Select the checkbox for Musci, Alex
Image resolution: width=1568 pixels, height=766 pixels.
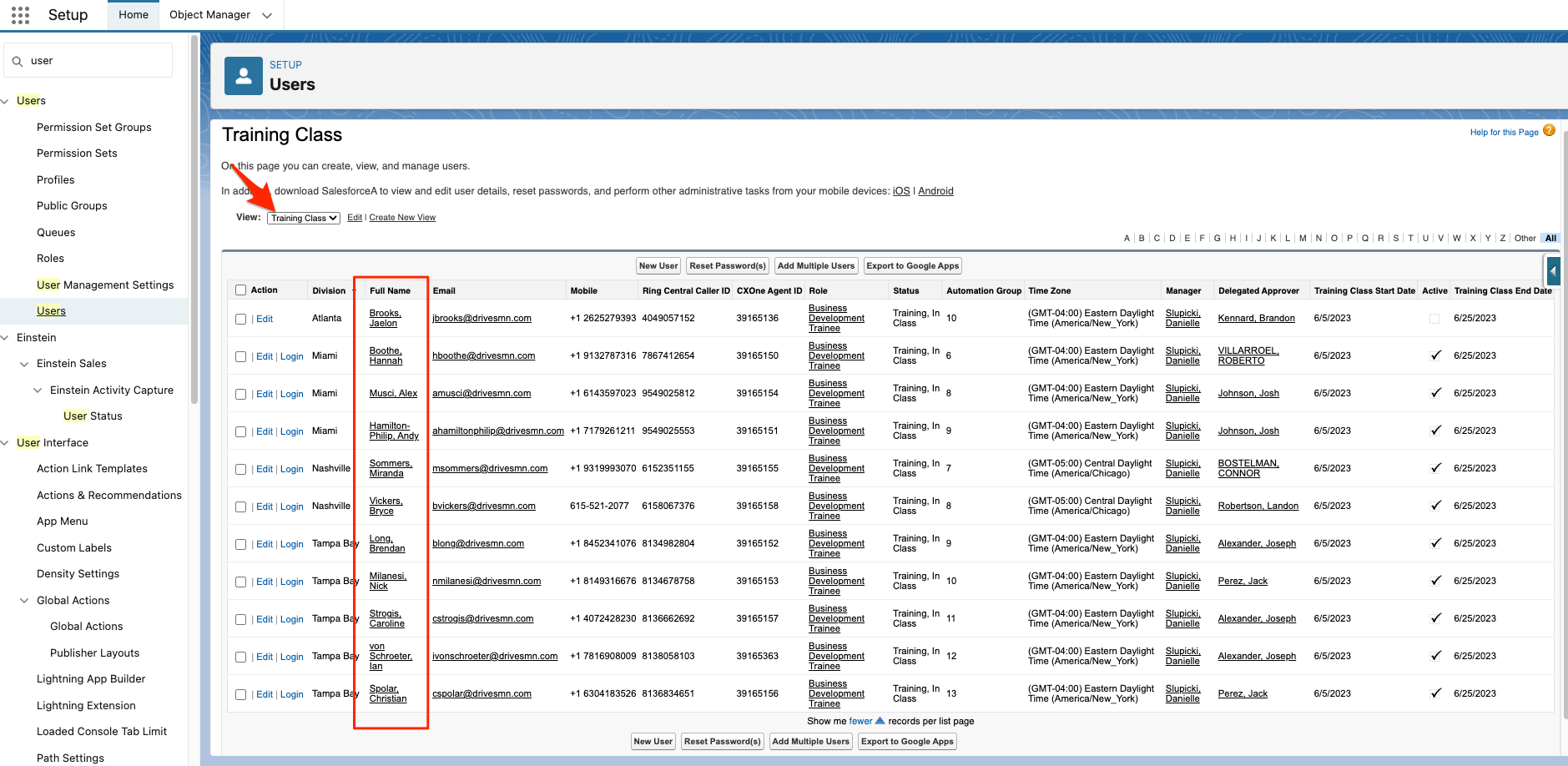pyautogui.click(x=241, y=394)
